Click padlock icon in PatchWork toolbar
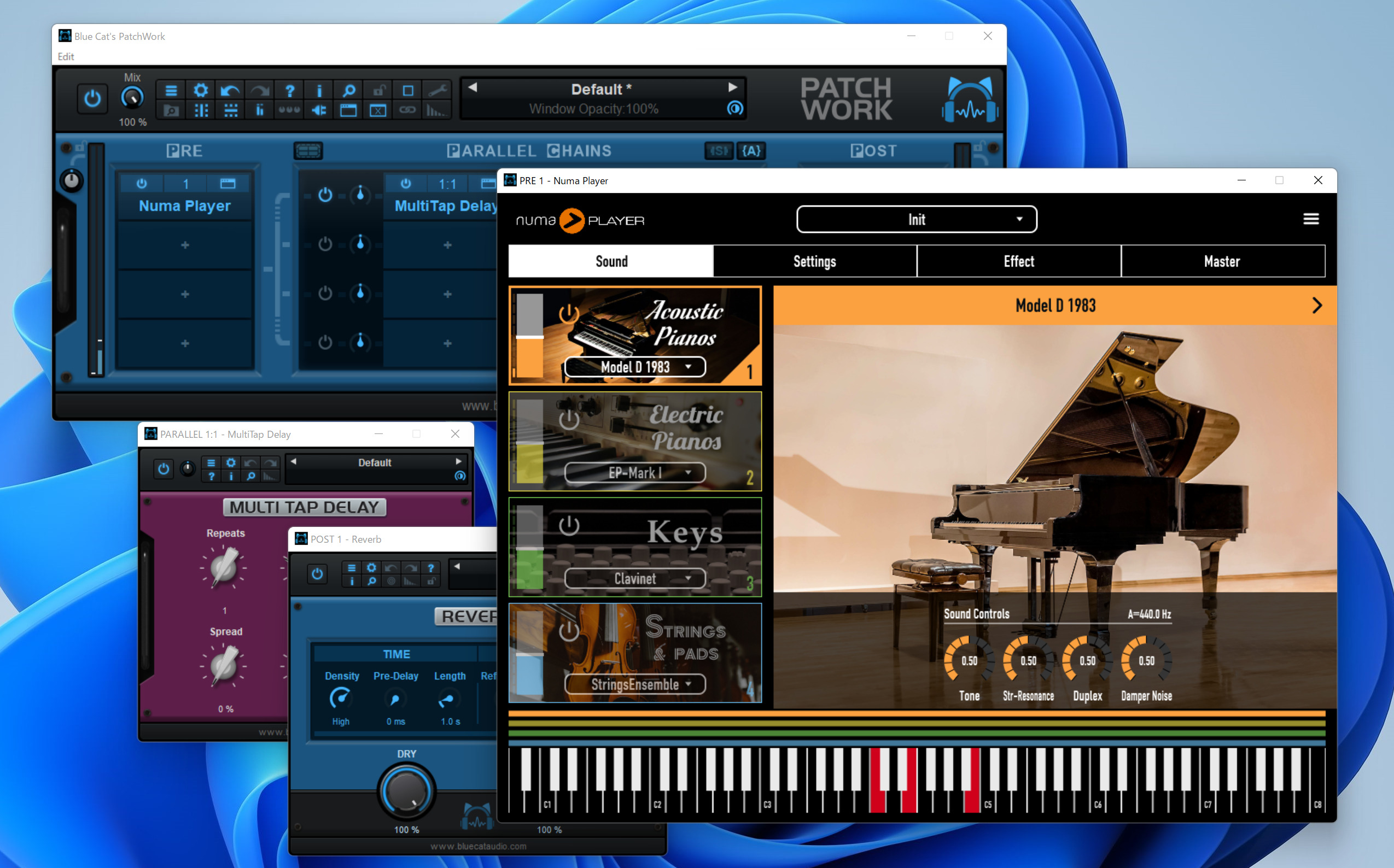This screenshot has height=868, width=1394. click(378, 90)
